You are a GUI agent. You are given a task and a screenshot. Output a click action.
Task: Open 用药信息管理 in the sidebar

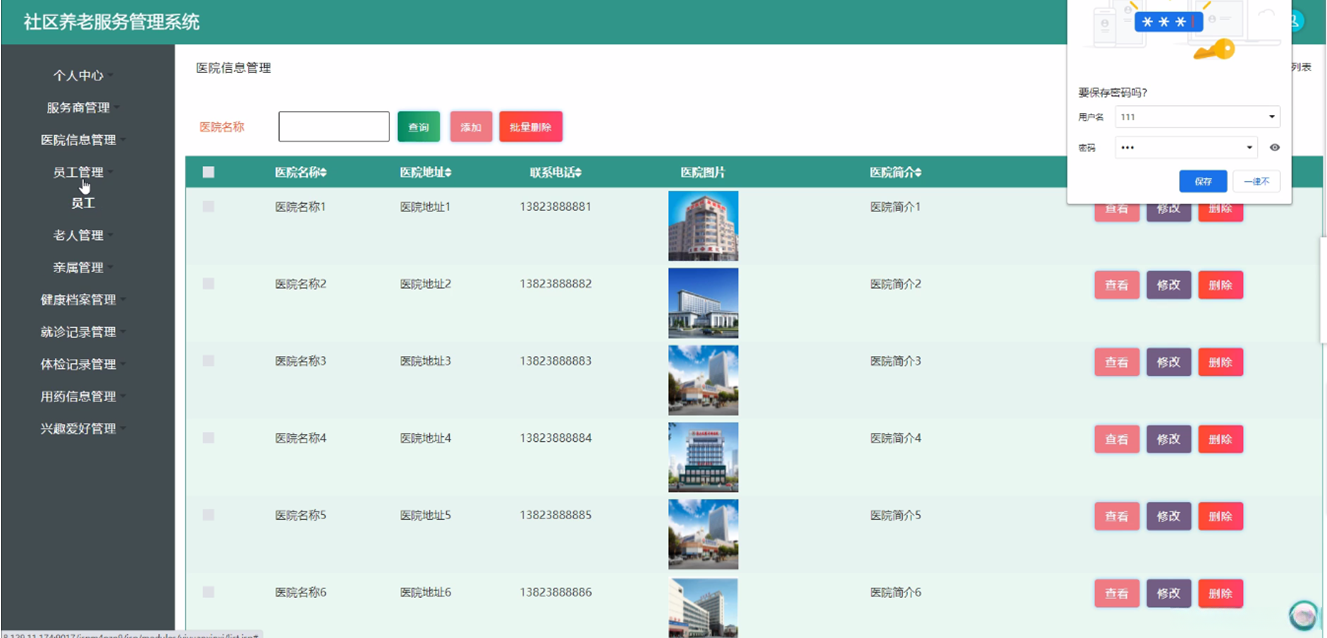[x=83, y=396]
